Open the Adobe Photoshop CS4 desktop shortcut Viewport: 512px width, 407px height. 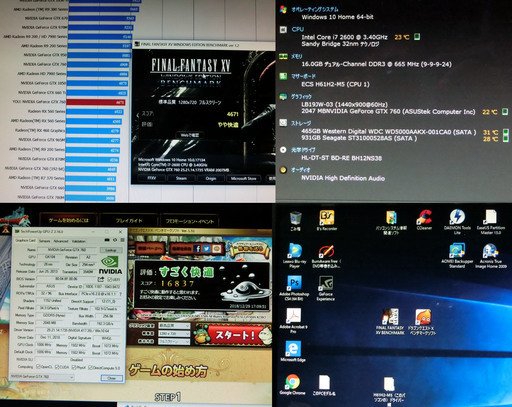click(x=294, y=288)
